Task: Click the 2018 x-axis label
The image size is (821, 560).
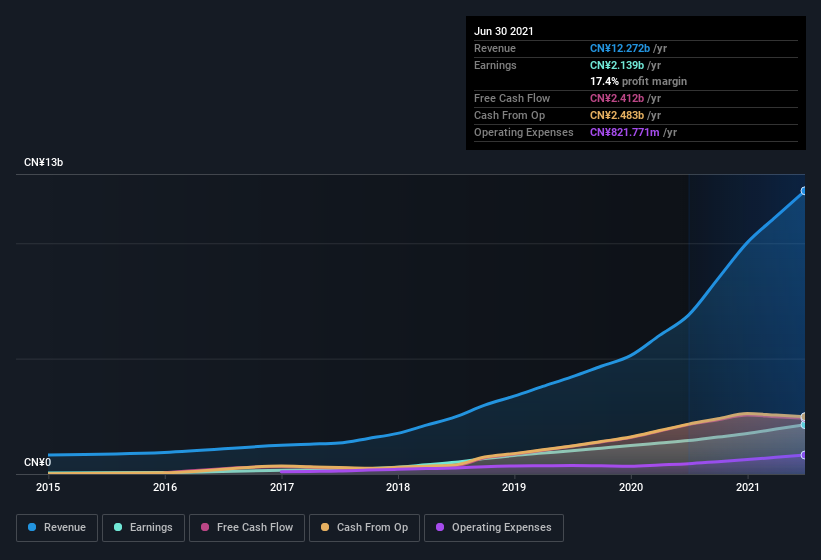Action: tap(398, 487)
